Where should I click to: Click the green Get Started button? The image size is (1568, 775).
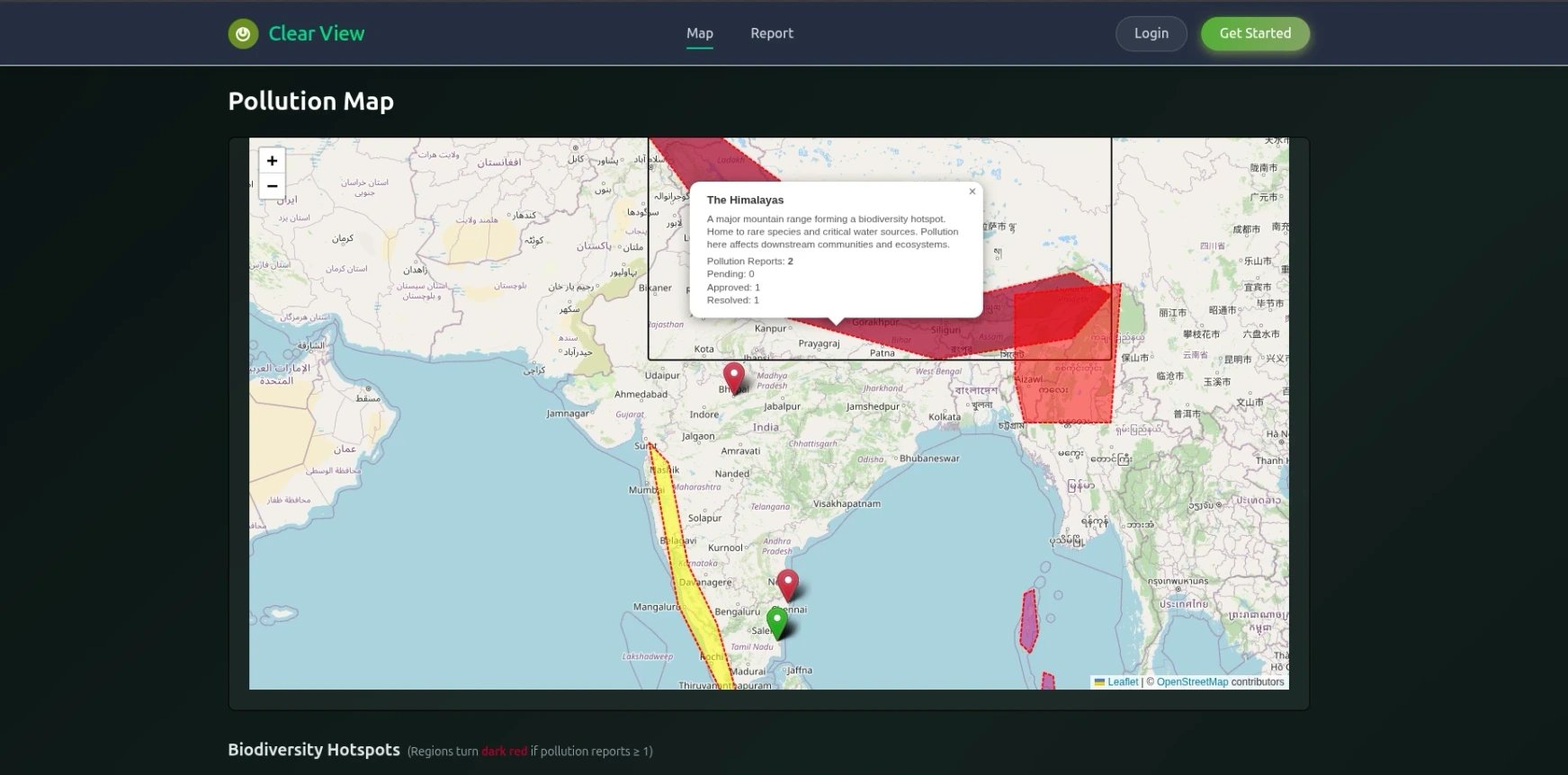[1254, 33]
